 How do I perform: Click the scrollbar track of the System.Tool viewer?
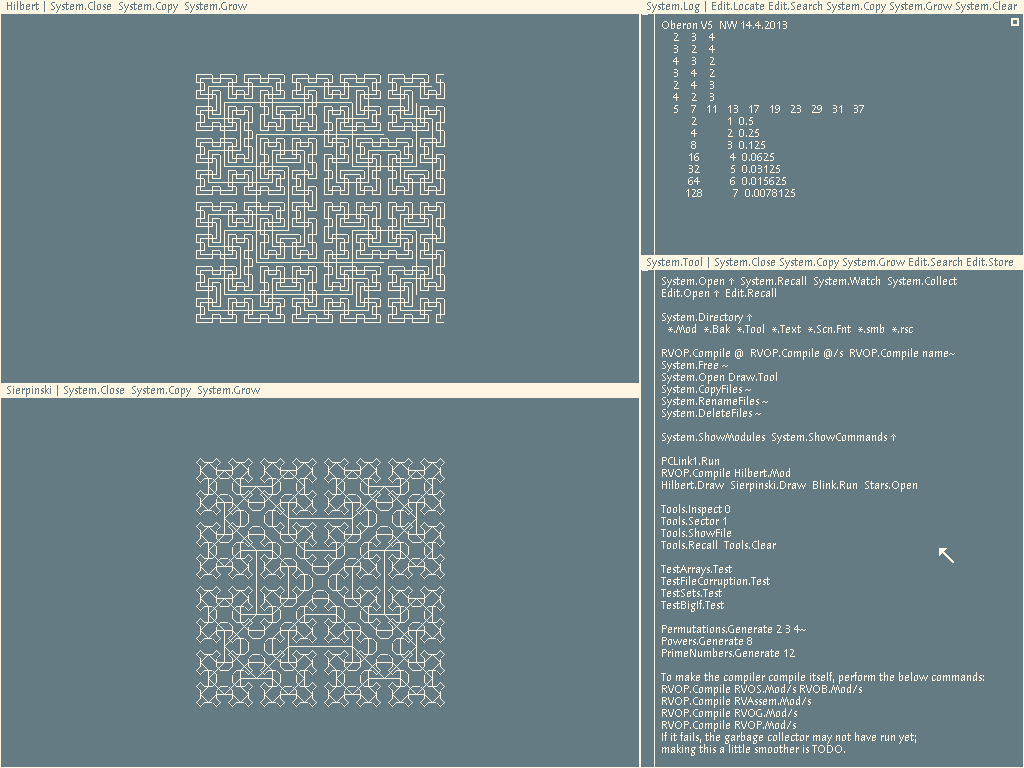pyautogui.click(x=646, y=500)
